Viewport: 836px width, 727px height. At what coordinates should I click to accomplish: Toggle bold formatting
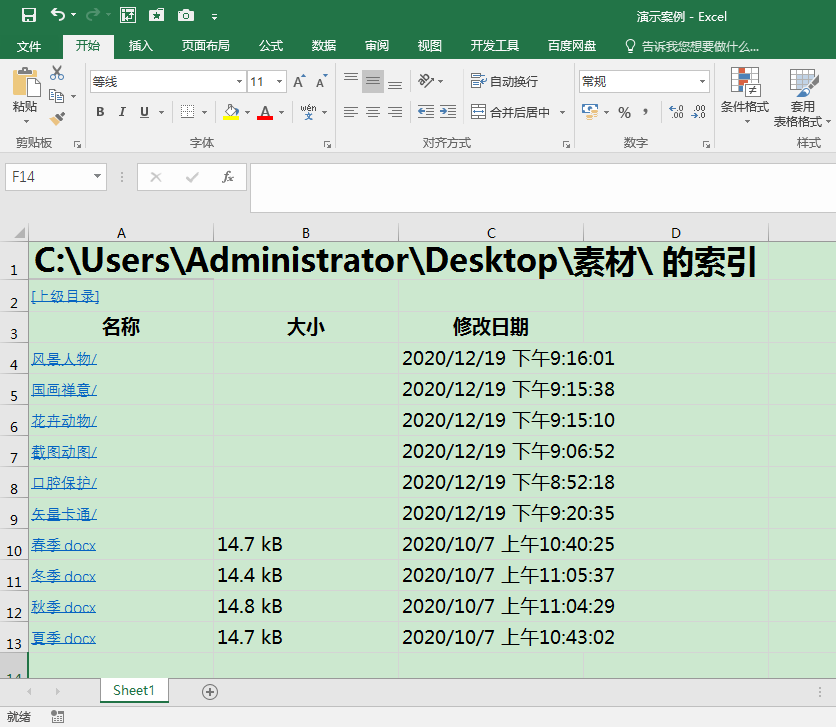tap(100, 111)
